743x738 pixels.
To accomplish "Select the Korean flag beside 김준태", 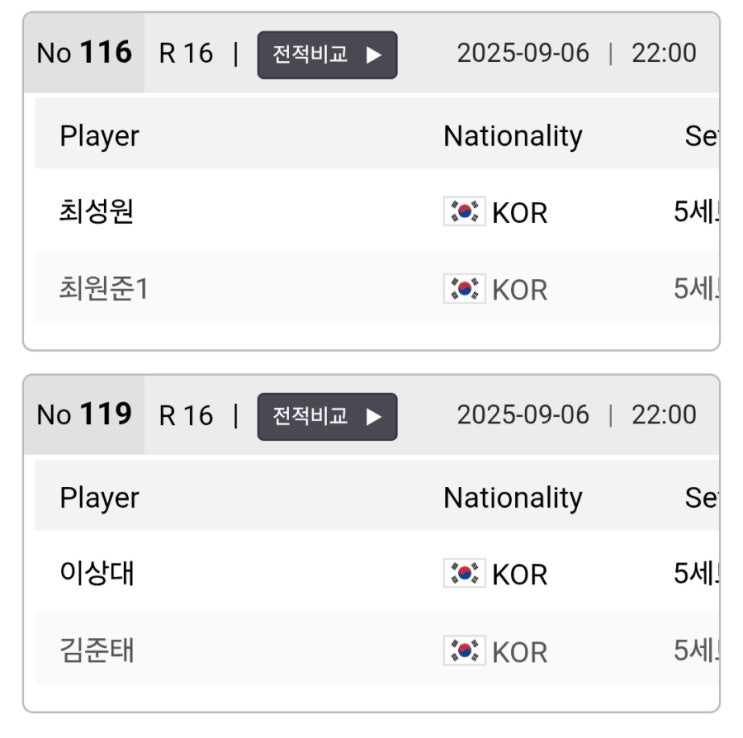I will click(464, 650).
